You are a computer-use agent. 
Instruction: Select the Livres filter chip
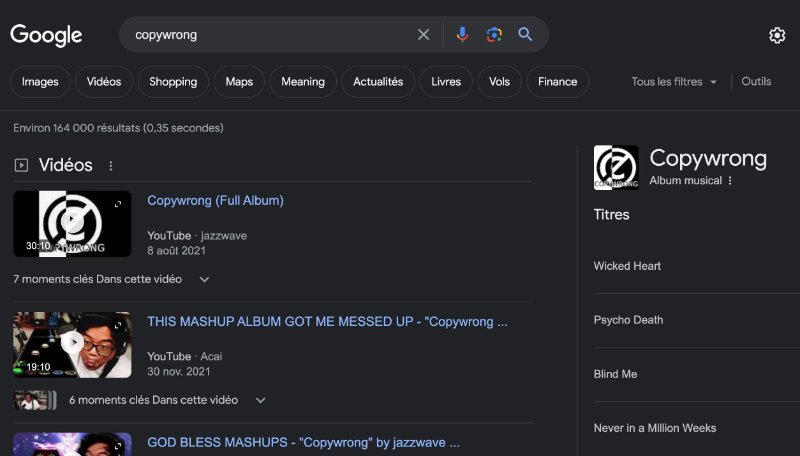point(446,82)
